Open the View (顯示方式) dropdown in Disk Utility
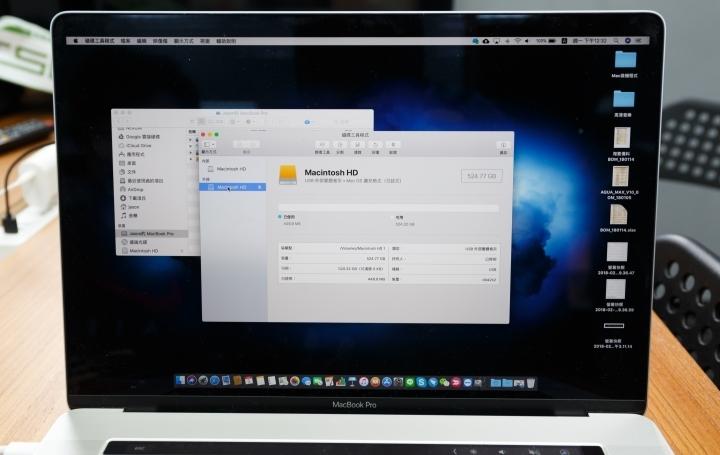The image size is (720, 455). 209,145
